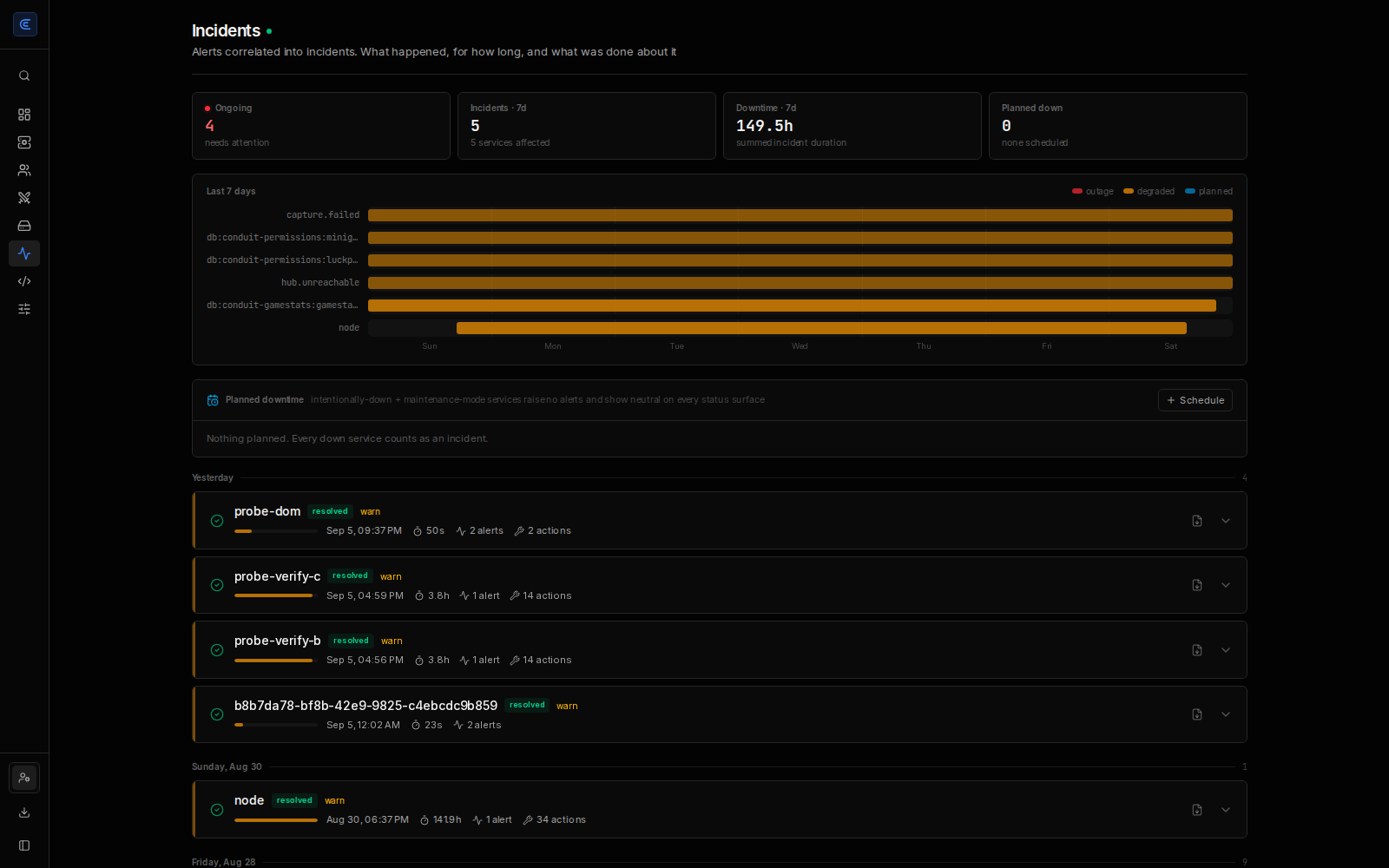Viewport: 1389px width, 868px height.
Task: Export report icon for probe-dom incident
Action: coord(1197,521)
